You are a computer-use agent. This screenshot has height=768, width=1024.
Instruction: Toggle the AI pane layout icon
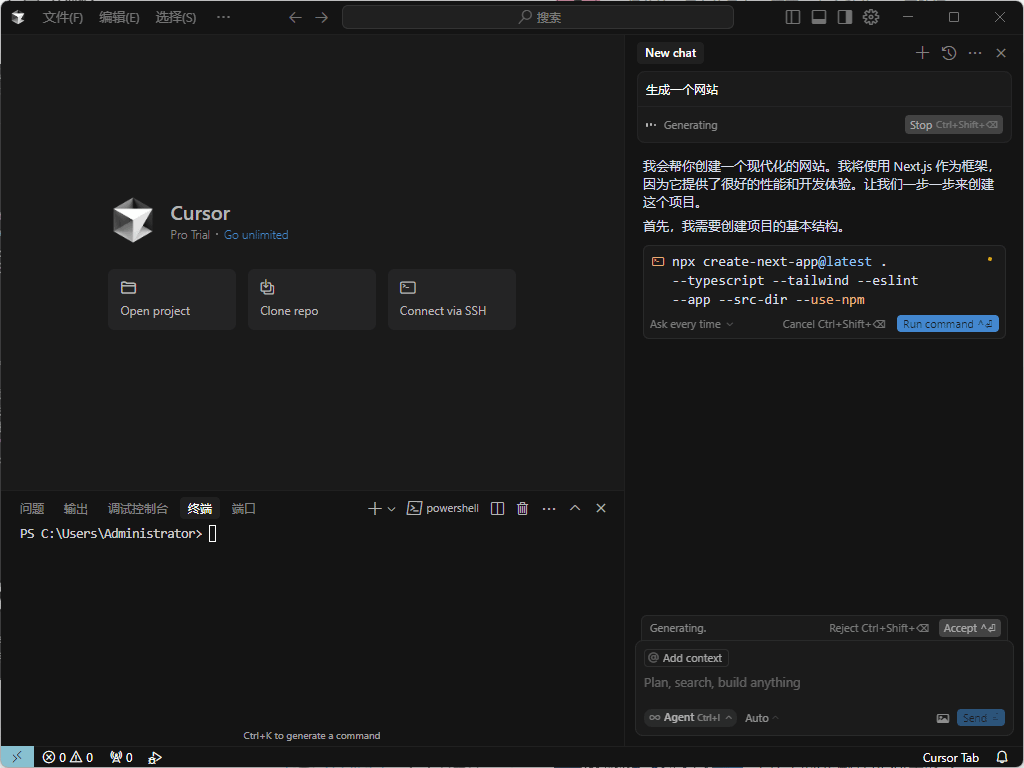point(845,17)
